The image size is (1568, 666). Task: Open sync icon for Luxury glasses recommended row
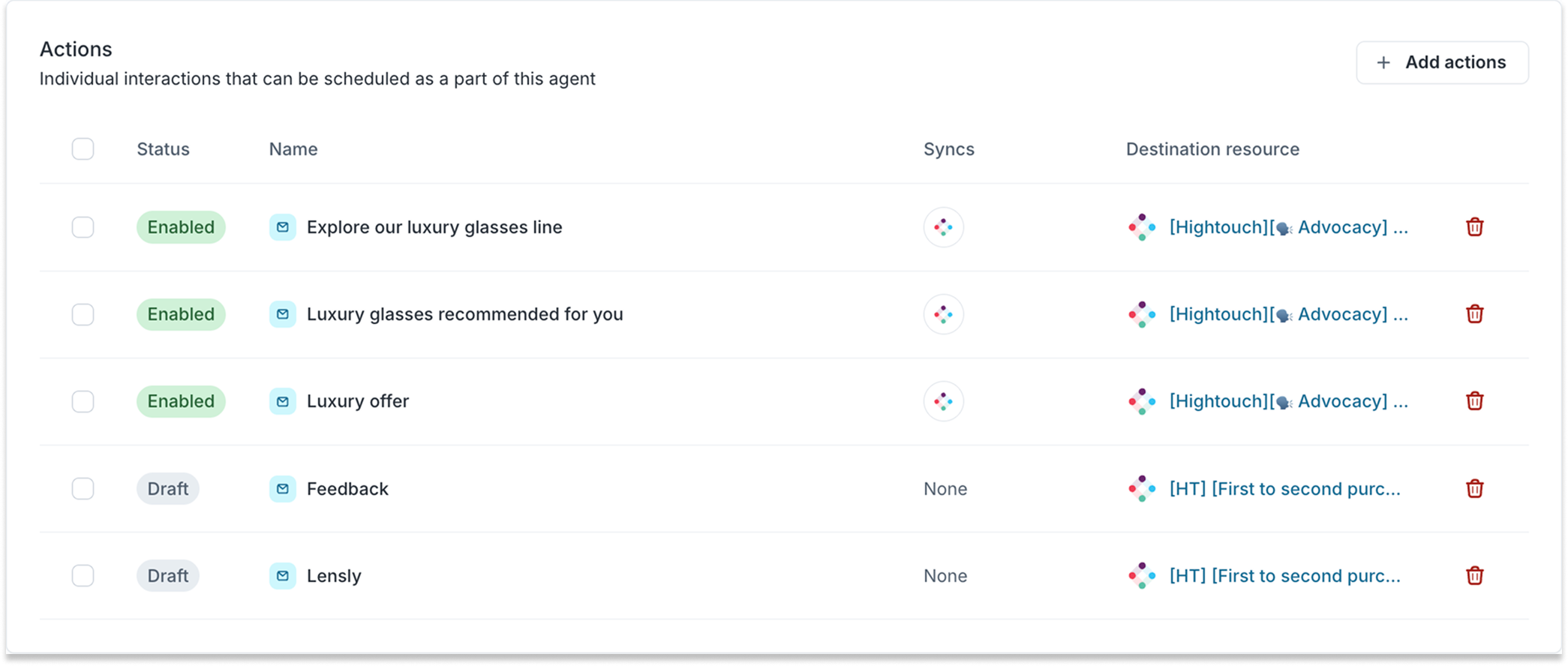click(943, 314)
